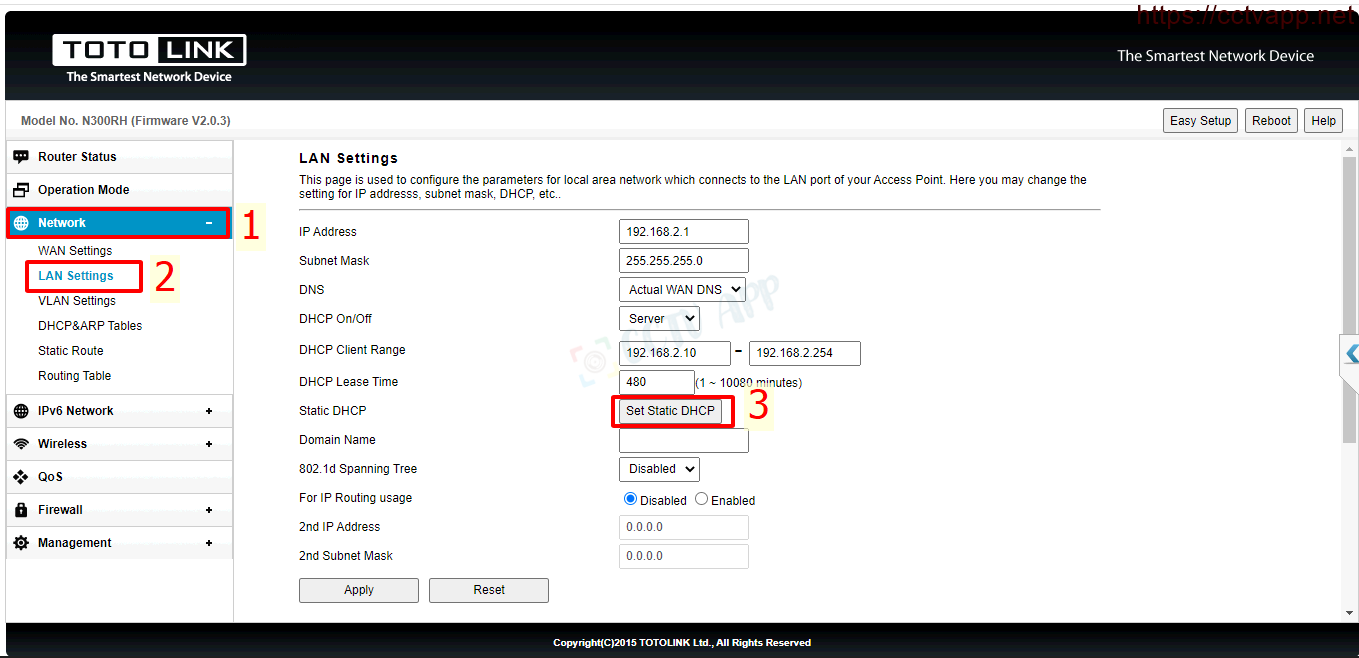Open DHCP&ARP Tables menu item
Image resolution: width=1359 pixels, height=658 pixels.
[90, 326]
